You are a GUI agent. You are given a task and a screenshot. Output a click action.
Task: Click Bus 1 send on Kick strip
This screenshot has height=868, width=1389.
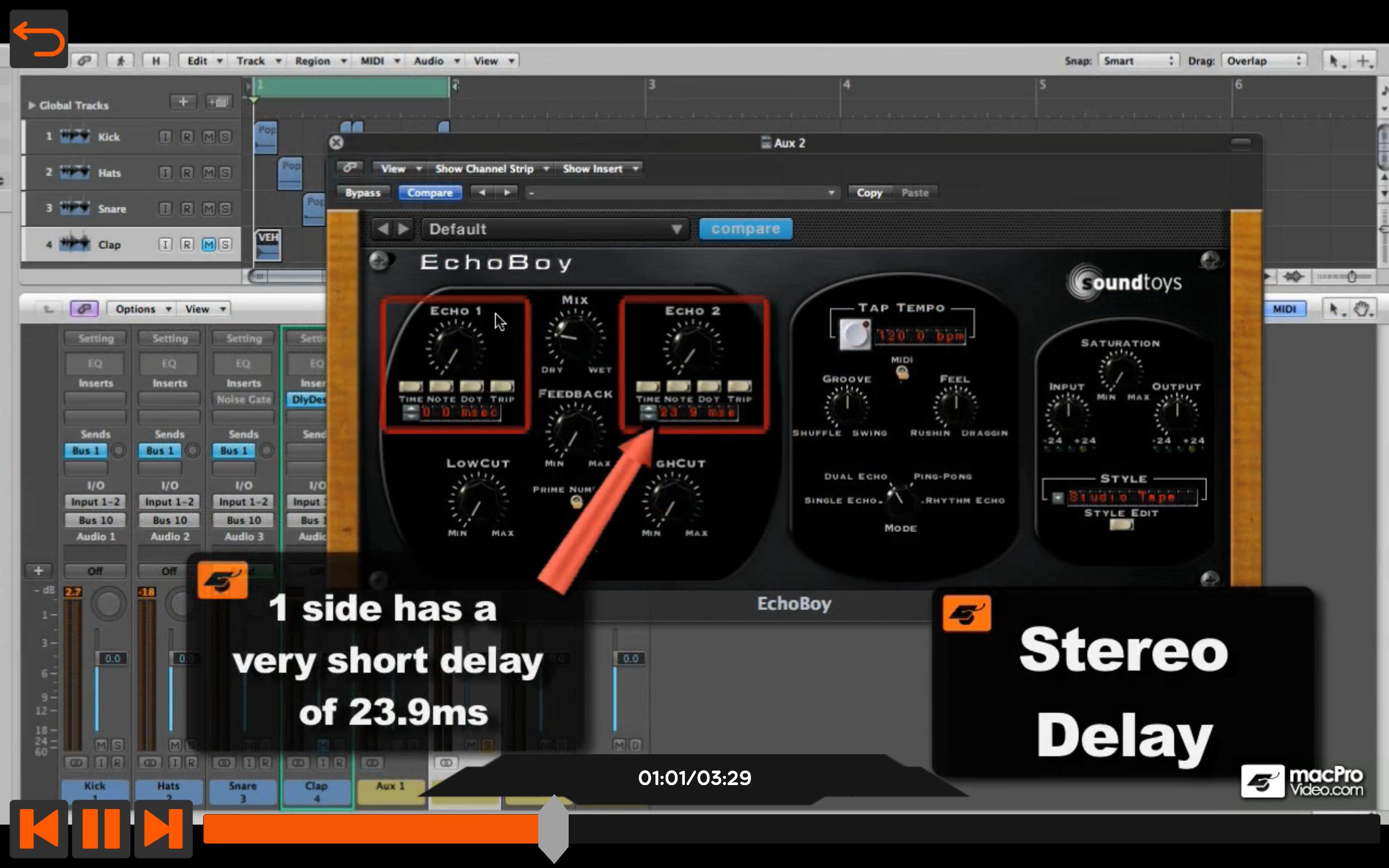coord(85,451)
